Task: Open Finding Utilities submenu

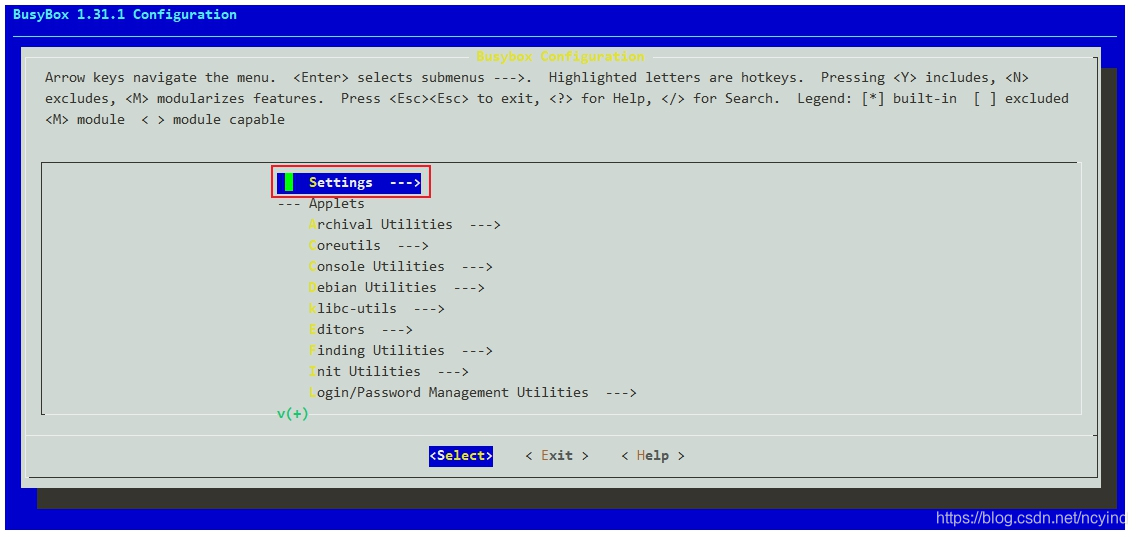Action: [x=400, y=351]
